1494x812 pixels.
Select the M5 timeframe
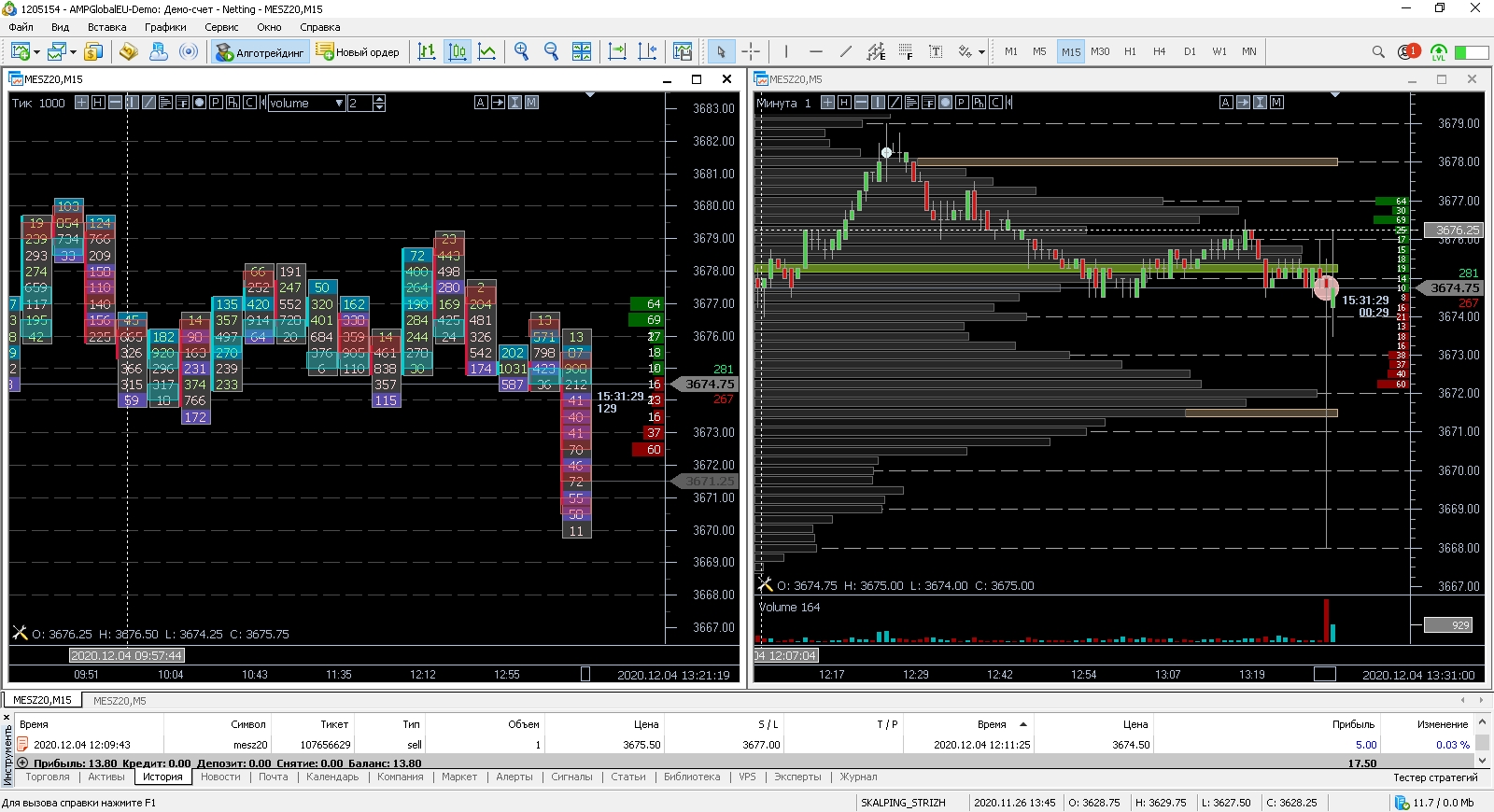click(1039, 52)
